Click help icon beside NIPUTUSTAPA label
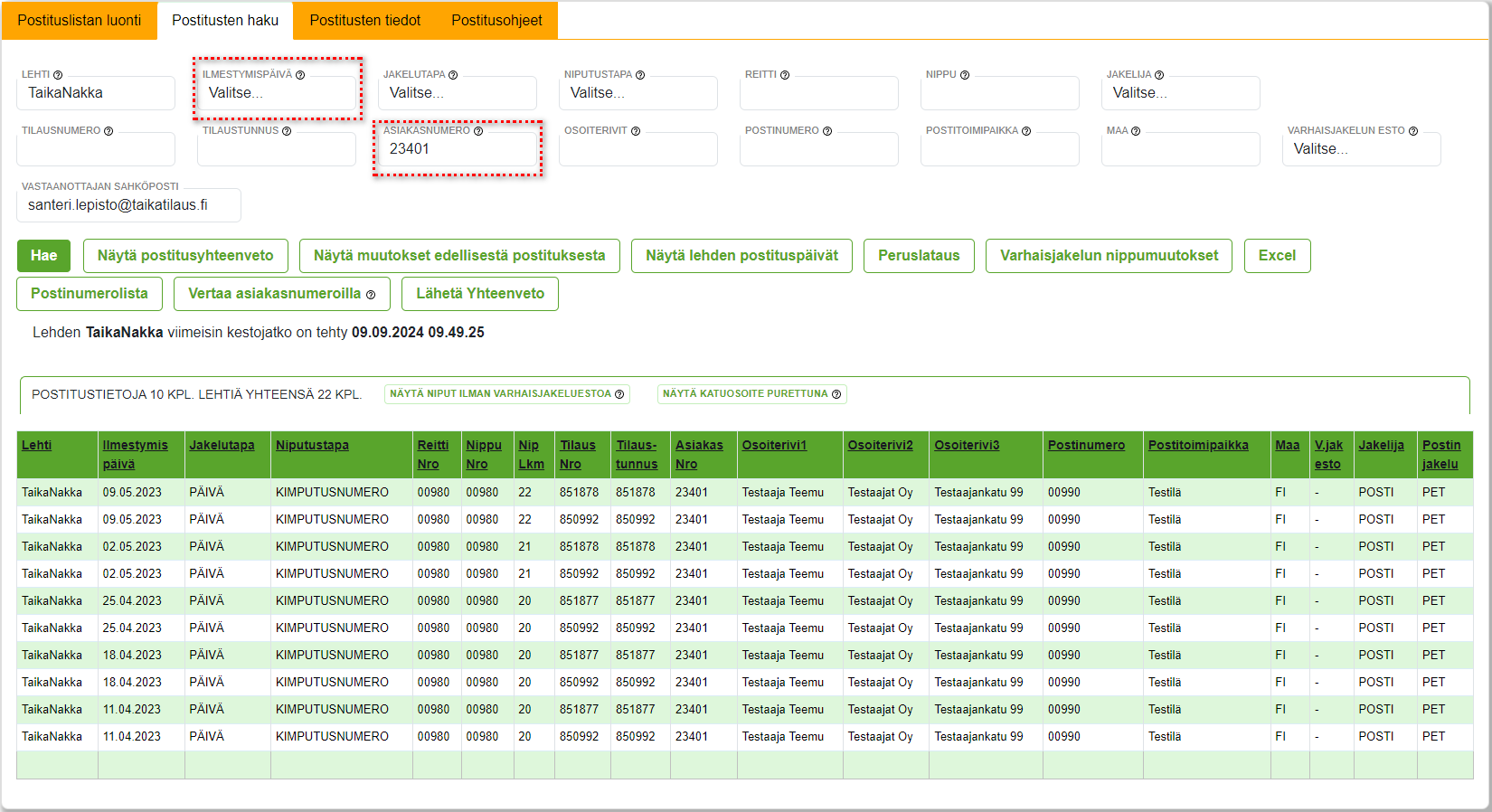Viewport: 1492px width, 812px height. [640, 75]
